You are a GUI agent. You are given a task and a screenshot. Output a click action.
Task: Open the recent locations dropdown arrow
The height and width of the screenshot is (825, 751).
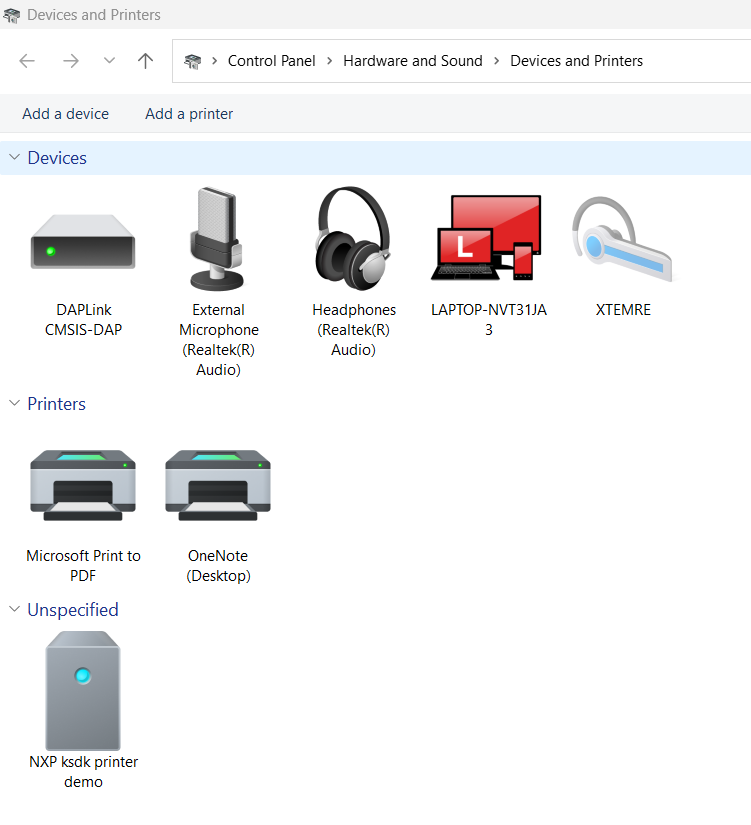coord(109,61)
